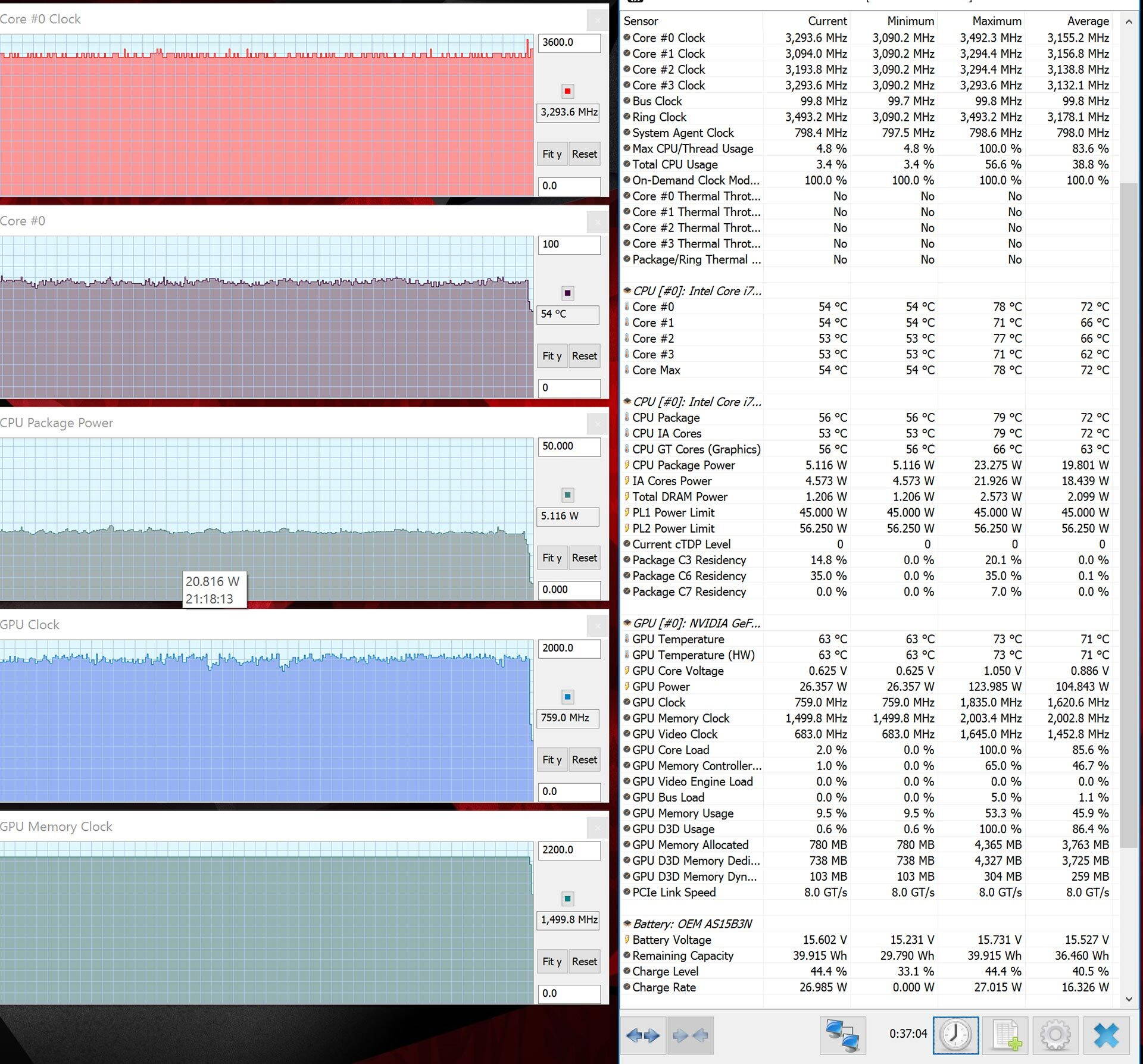The image size is (1143, 1064).
Task: Click Fit y in Core #0 Clock graph
Action: [x=552, y=154]
